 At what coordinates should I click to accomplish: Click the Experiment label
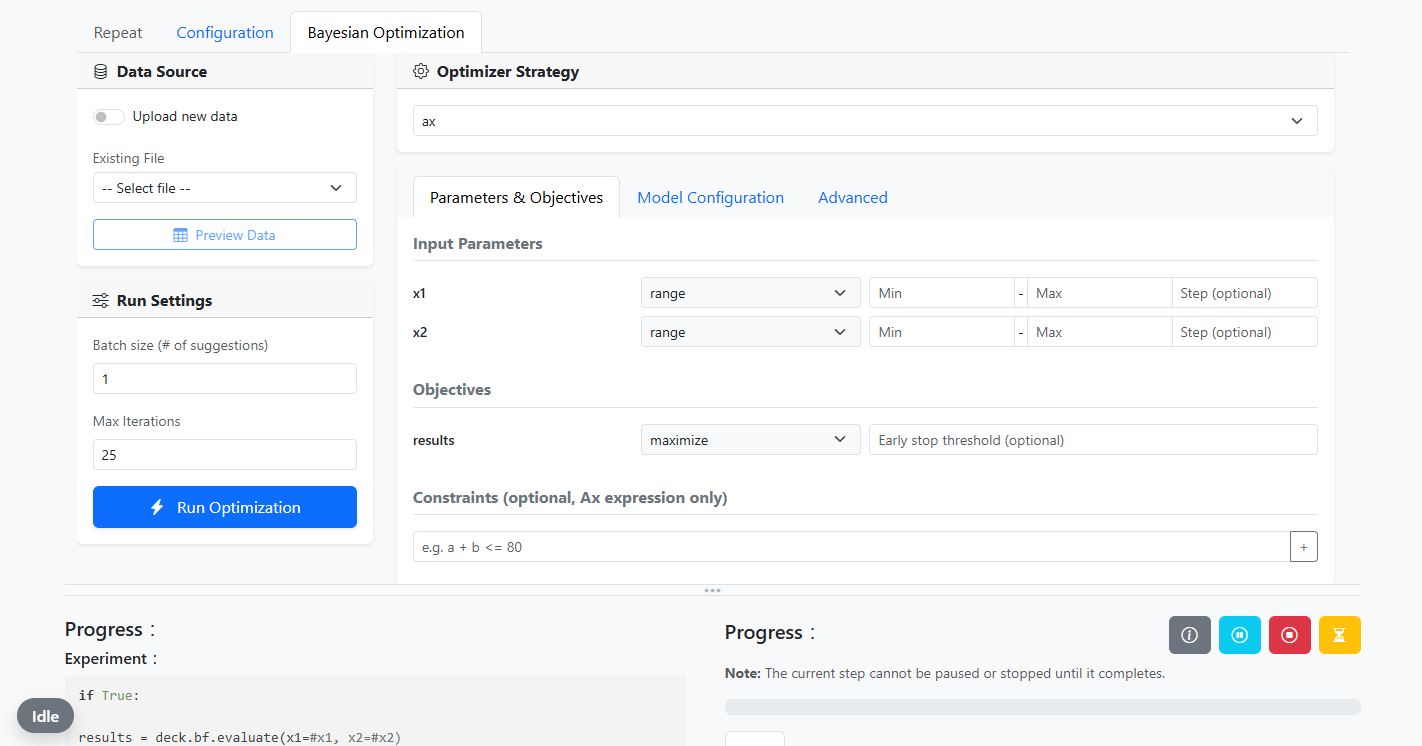pyautogui.click(x=111, y=659)
